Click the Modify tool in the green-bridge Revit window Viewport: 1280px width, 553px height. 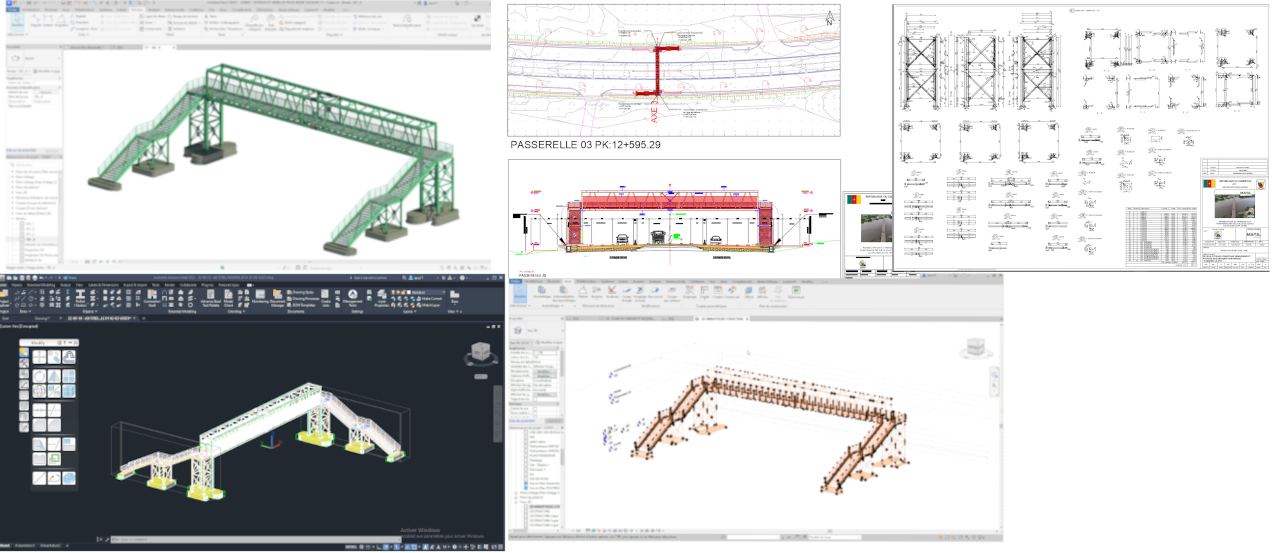pos(17,20)
